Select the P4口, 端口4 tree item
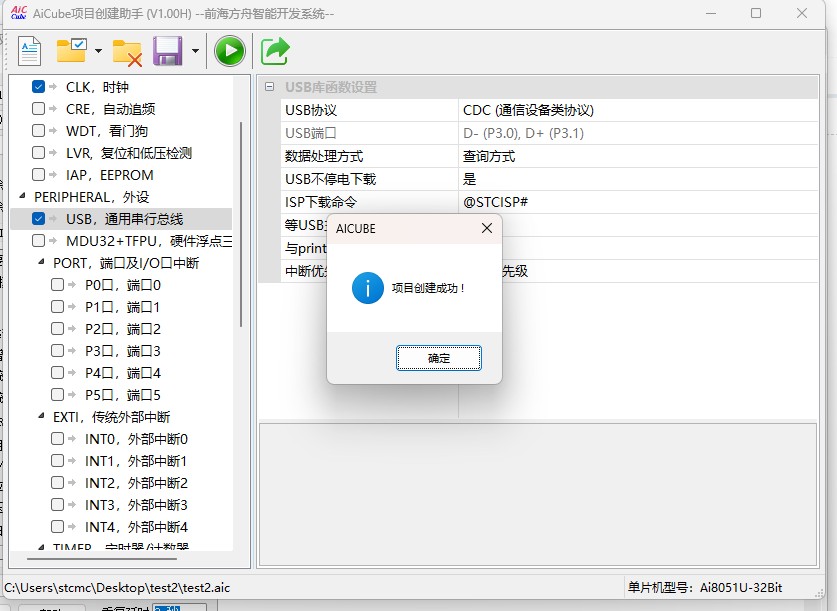The height and width of the screenshot is (611, 837). point(123,373)
